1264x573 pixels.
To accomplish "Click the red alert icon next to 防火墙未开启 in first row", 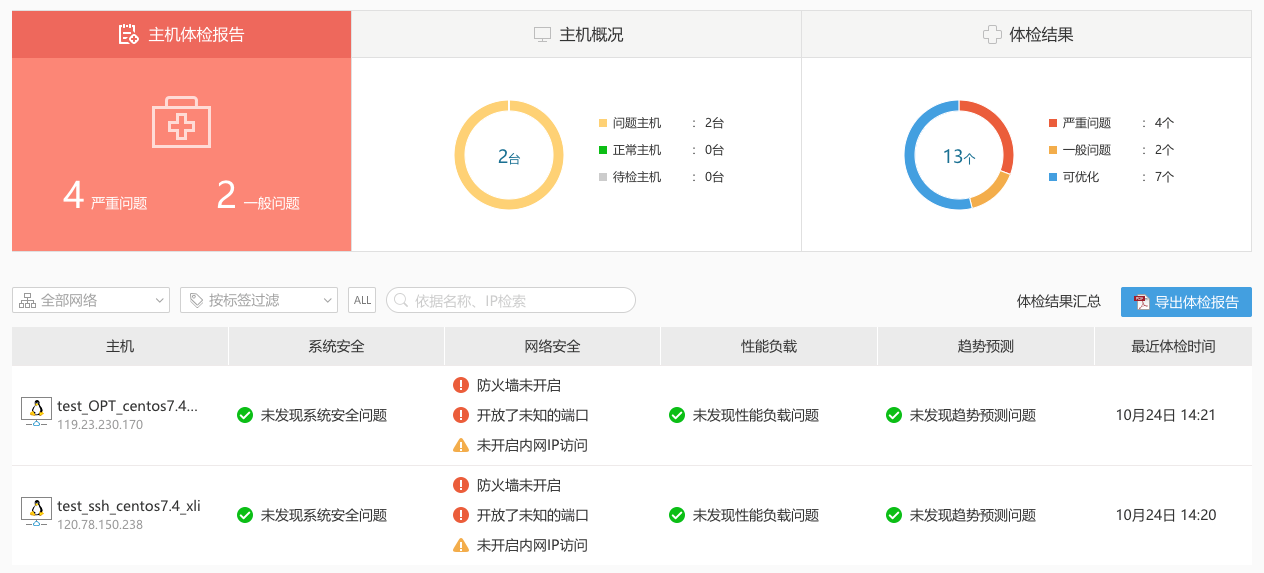I will click(x=461, y=385).
